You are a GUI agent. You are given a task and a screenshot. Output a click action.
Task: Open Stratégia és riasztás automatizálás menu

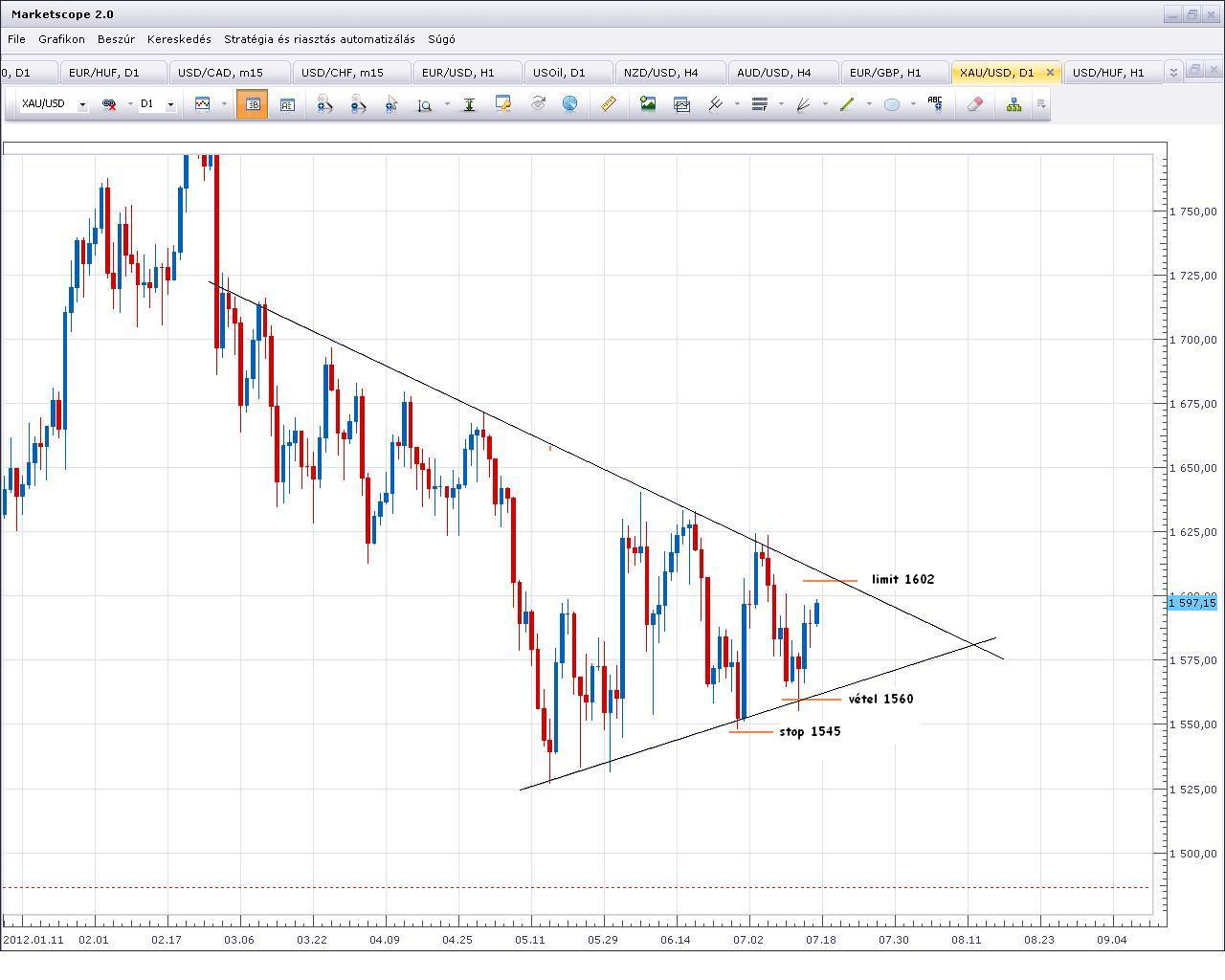click(x=320, y=39)
